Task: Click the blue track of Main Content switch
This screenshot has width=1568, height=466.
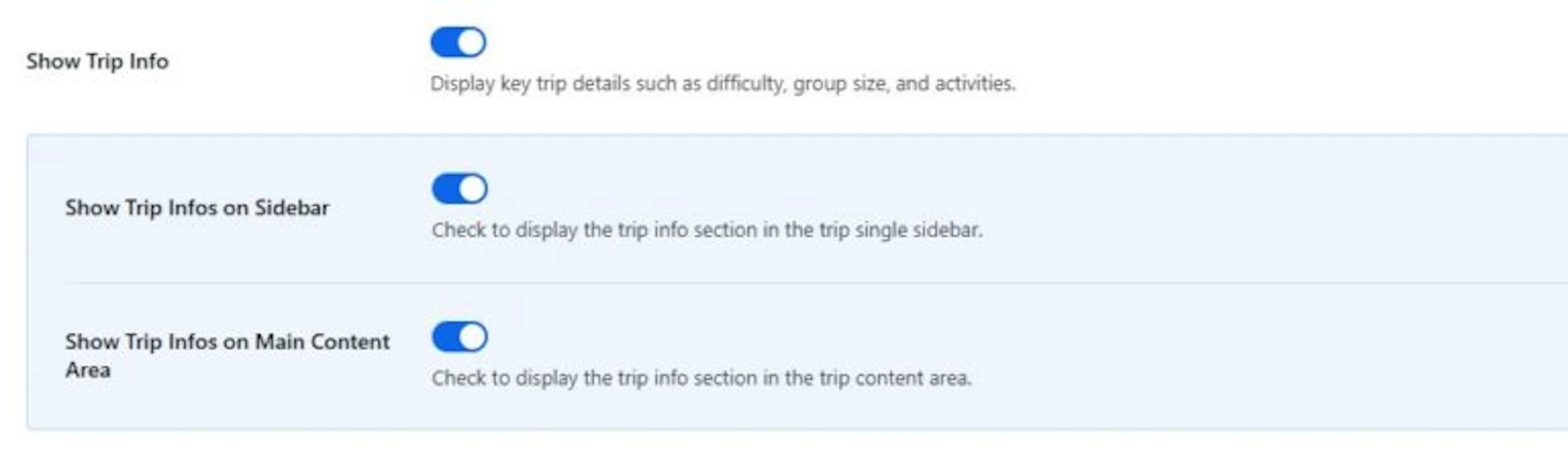Action: [x=445, y=337]
